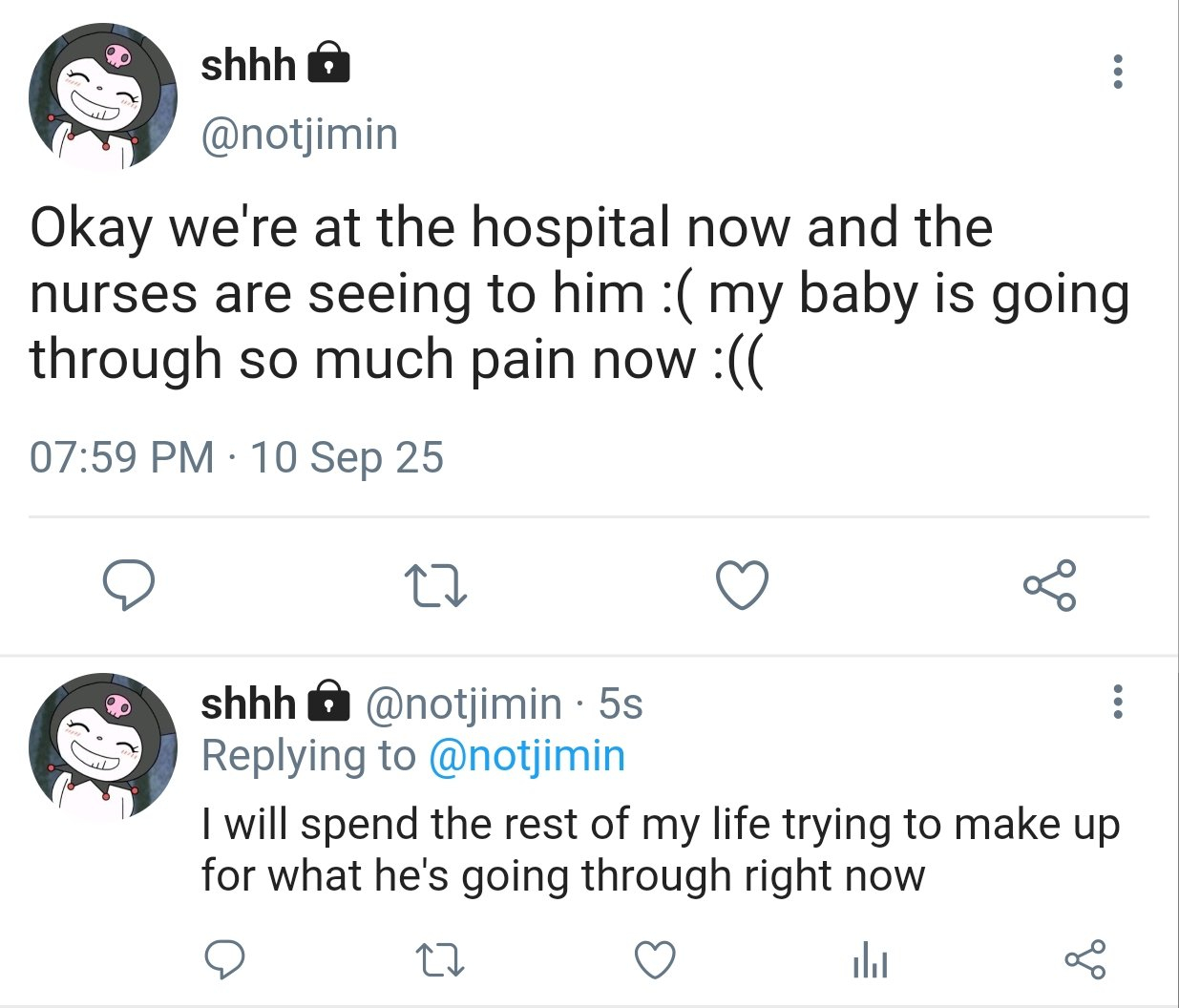Image resolution: width=1179 pixels, height=1008 pixels.
Task: Open more options for reply tweet
Action: click(1117, 702)
